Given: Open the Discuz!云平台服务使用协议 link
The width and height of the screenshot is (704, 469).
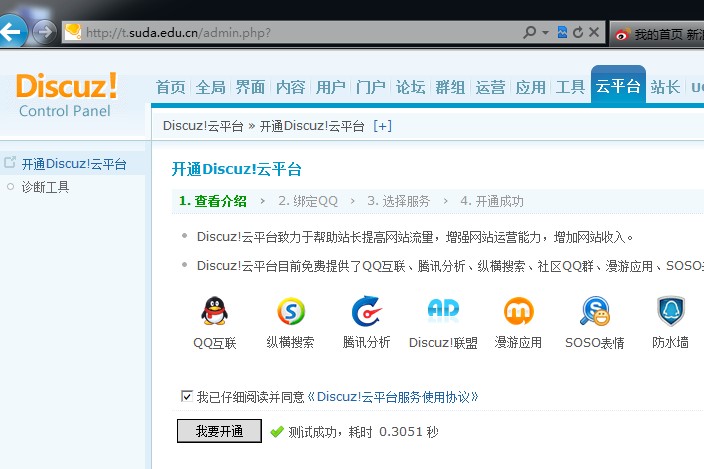Looking at the screenshot, I should (x=392, y=397).
